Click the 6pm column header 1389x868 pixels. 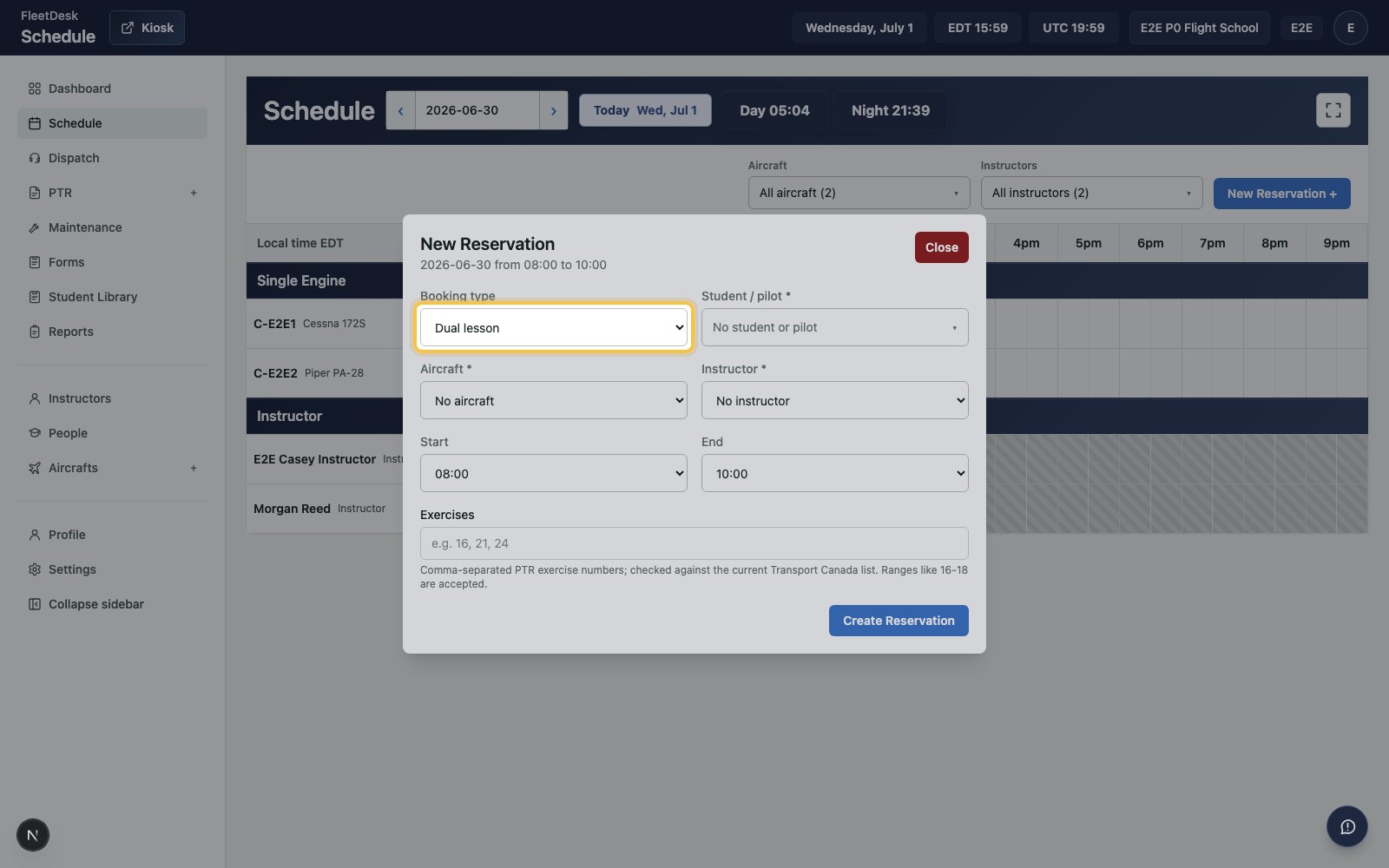pos(1150,243)
